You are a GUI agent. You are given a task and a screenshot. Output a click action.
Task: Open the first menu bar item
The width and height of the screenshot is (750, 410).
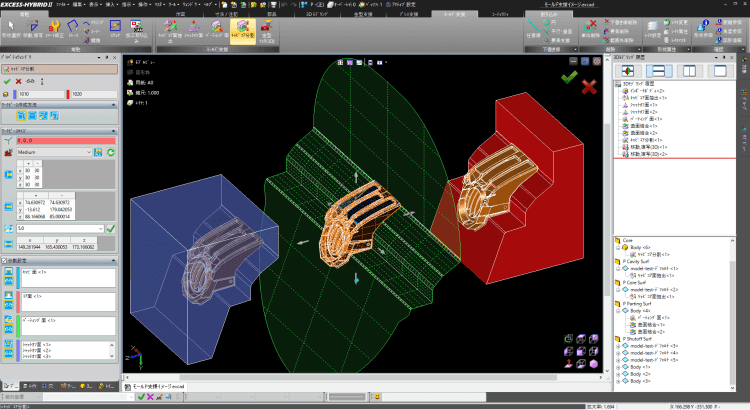tap(62, 4)
